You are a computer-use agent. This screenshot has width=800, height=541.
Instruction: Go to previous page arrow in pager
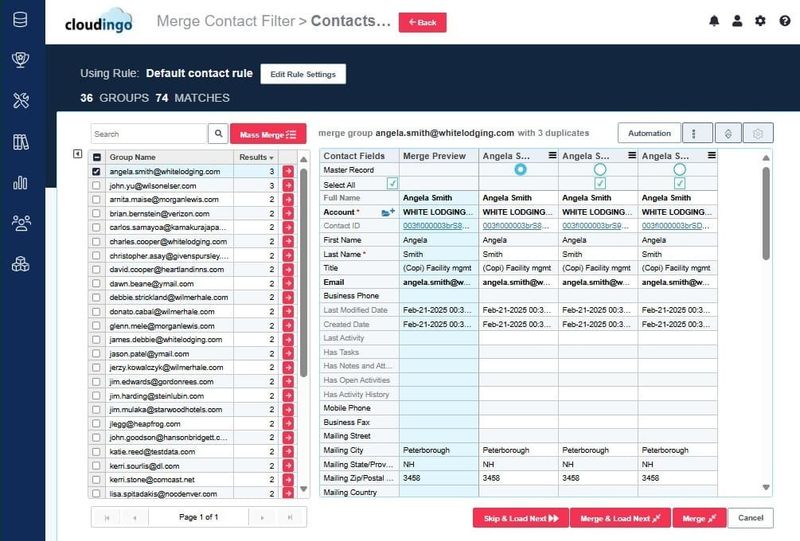tap(135, 518)
